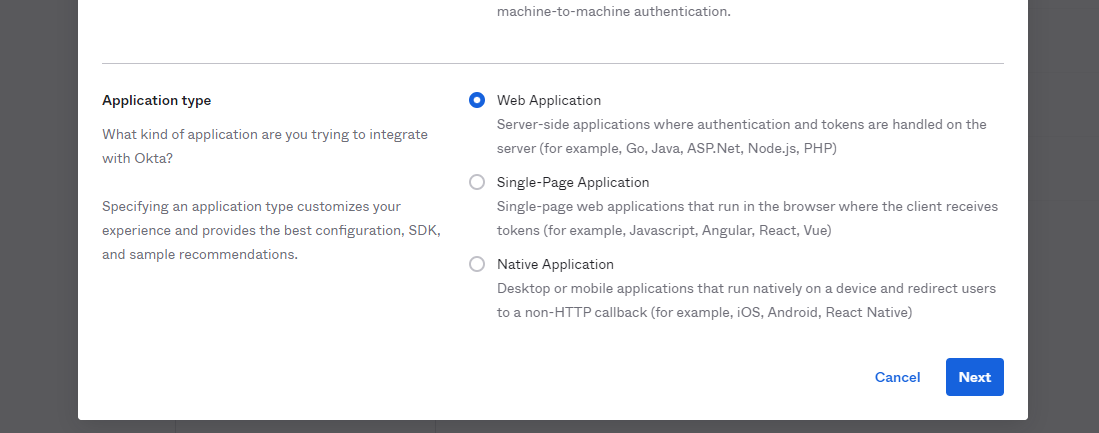
Task: Click the "Desktop or mobile applications" description line
Action: 746,289
